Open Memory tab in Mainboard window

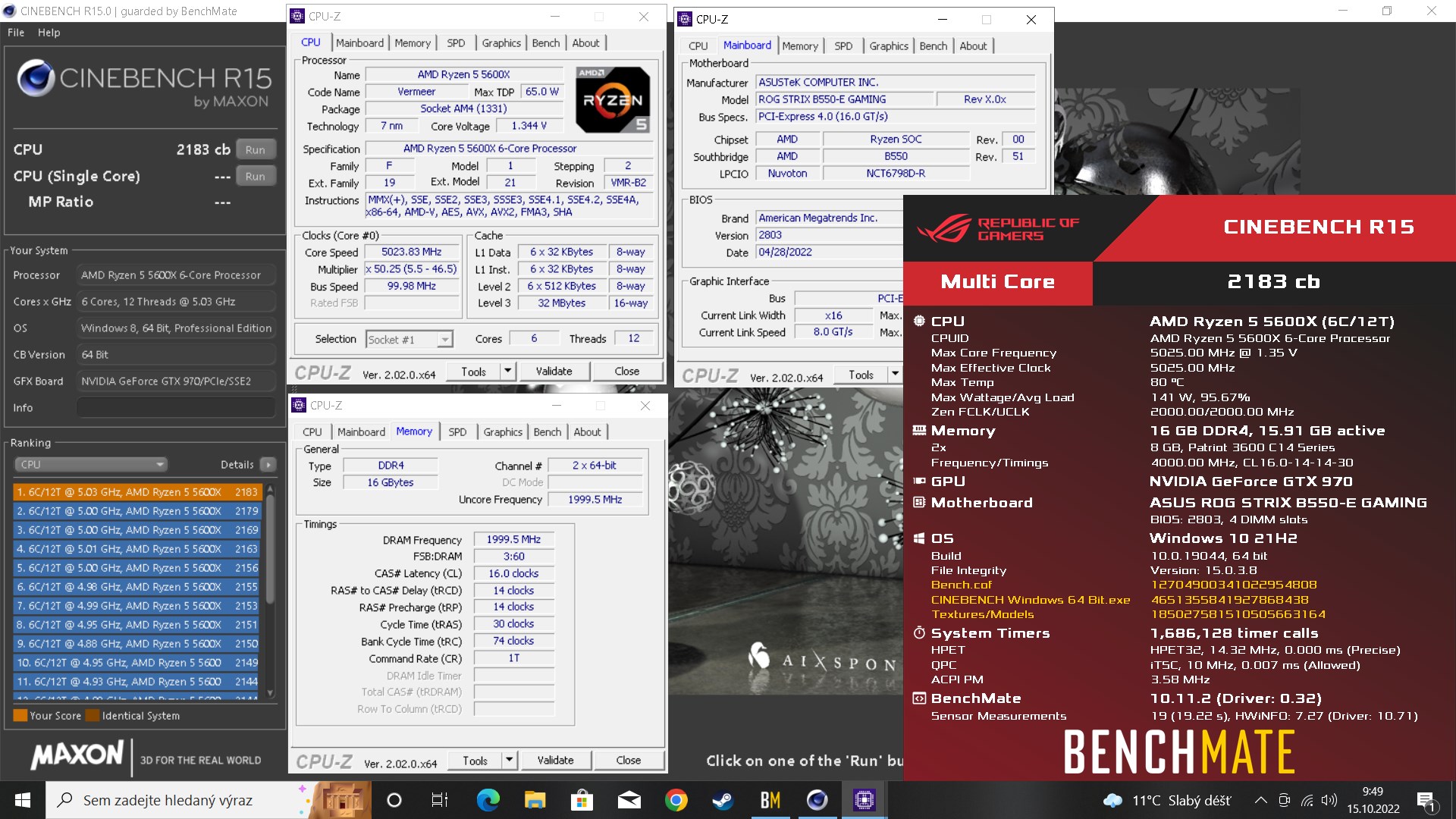800,46
